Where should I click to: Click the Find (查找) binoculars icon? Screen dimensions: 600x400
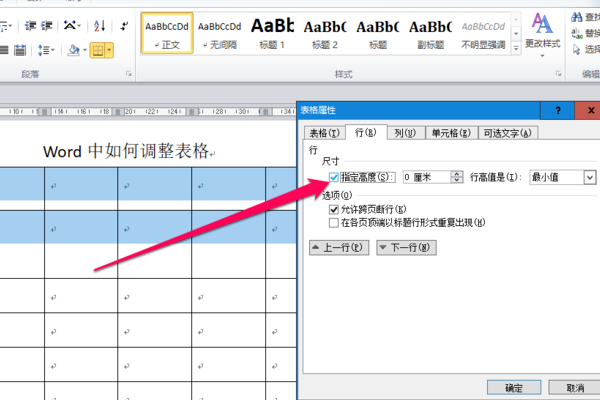577,17
